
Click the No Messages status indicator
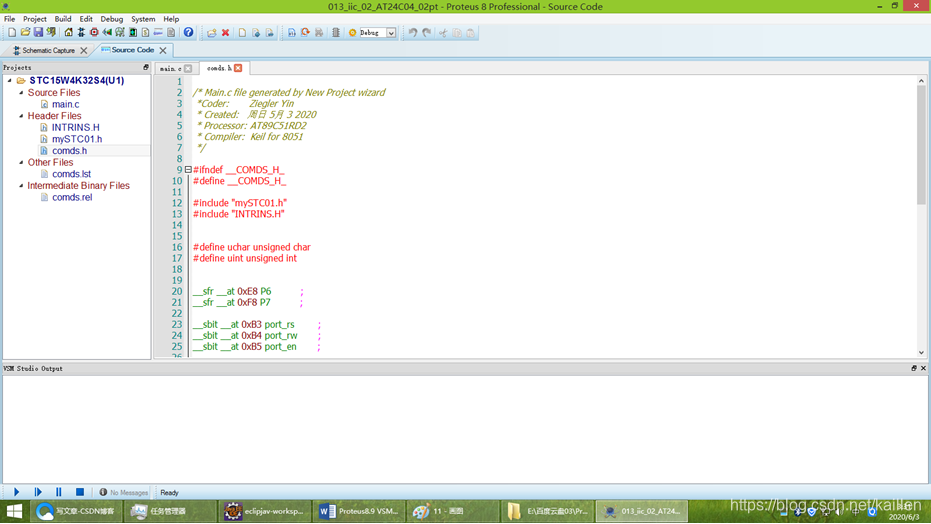click(124, 493)
